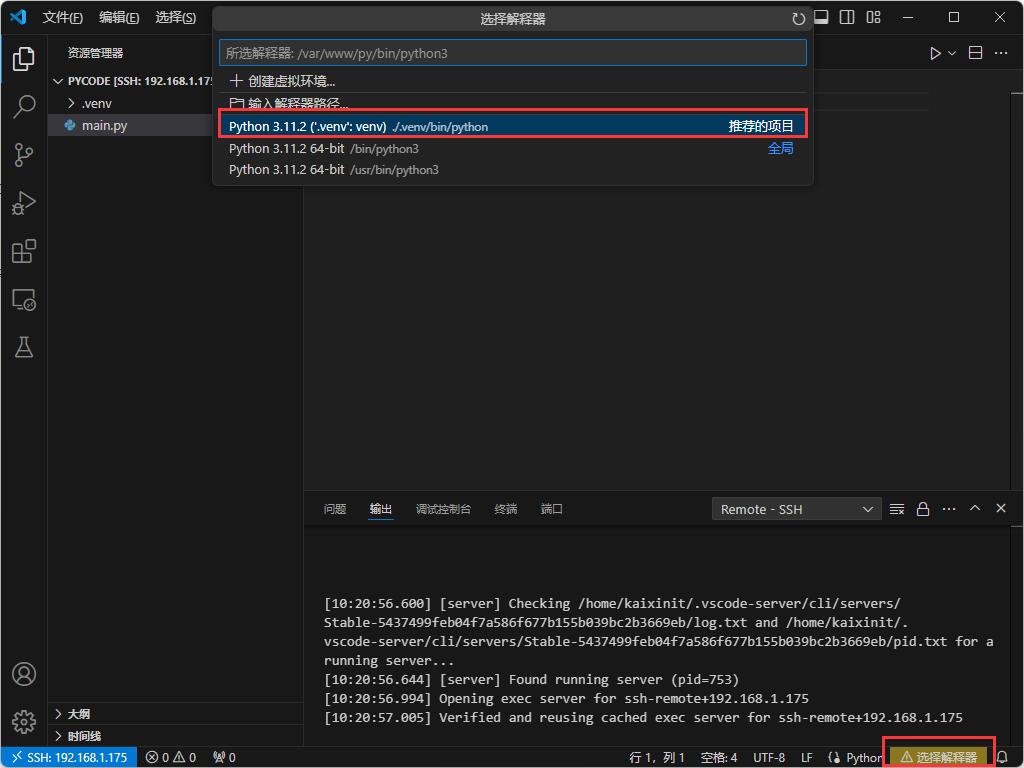Screen dimensions: 1024x768
Task: Switch to the 终端 terminal tab
Action: (x=506, y=509)
